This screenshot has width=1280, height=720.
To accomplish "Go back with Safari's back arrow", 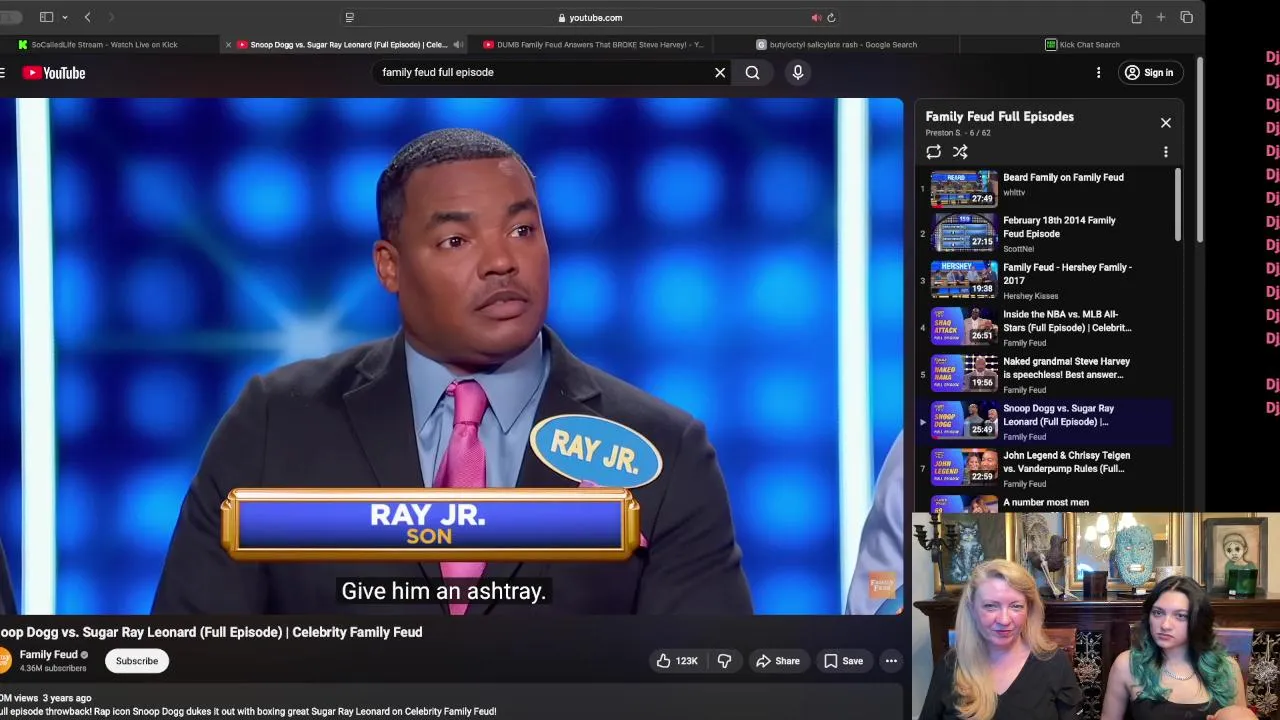I will point(88,17).
